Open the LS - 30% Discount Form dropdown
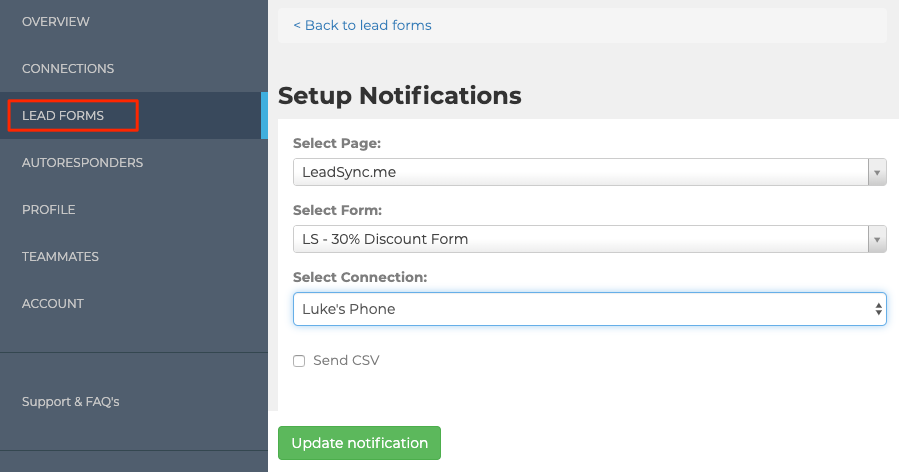The height and width of the screenshot is (472, 899). 580,239
